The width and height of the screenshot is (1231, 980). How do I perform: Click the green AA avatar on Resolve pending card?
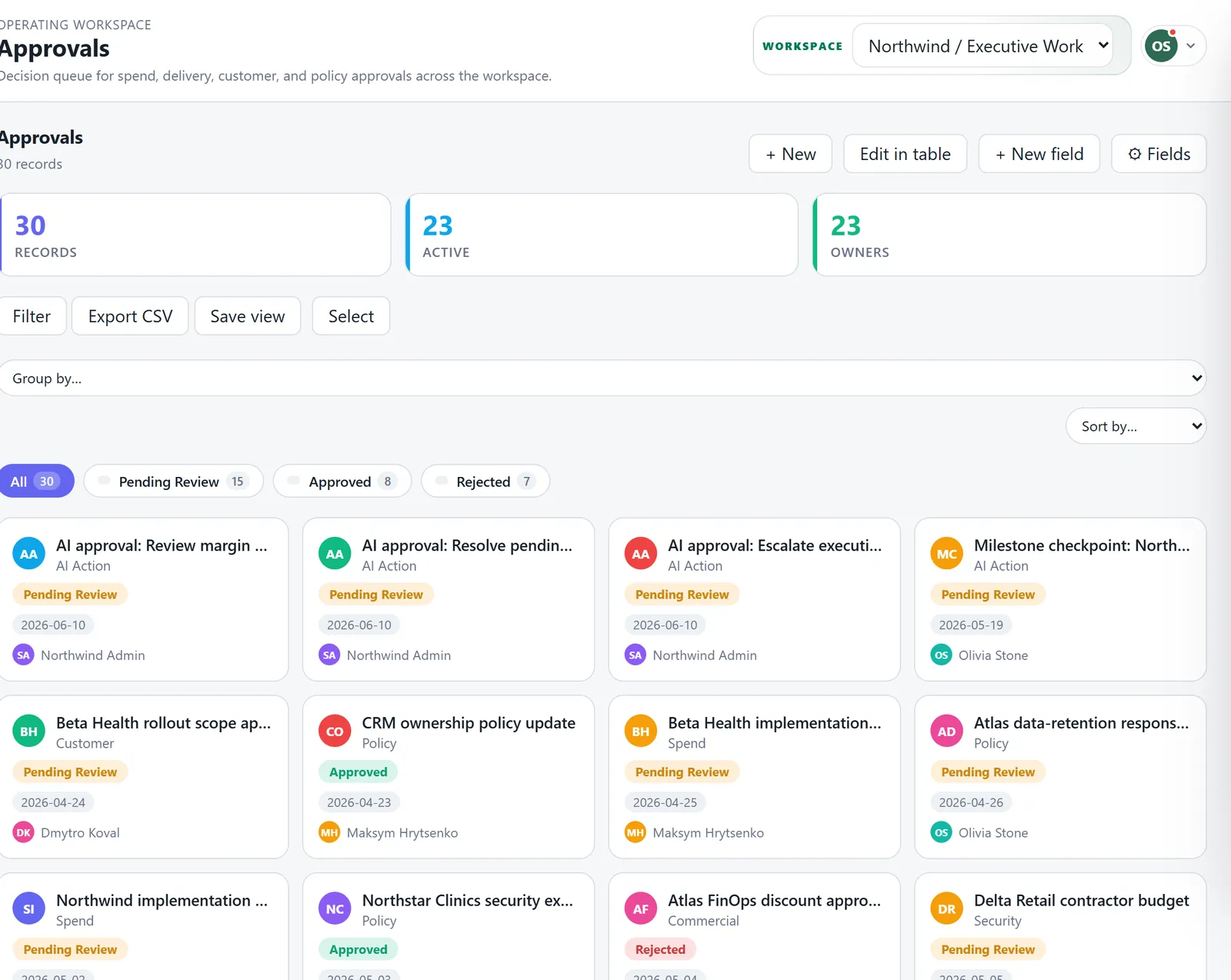tap(335, 554)
